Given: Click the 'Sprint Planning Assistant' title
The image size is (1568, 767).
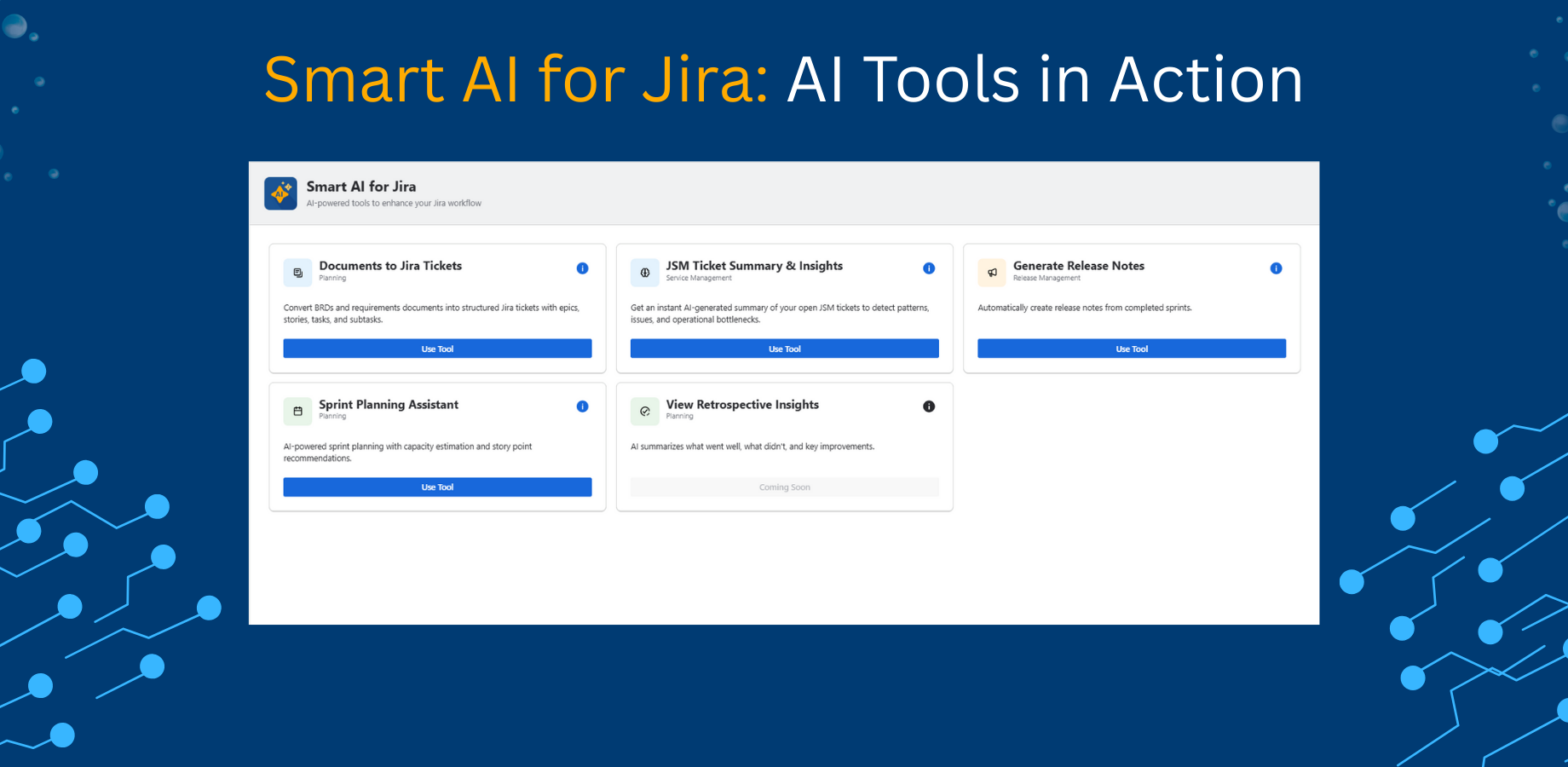Looking at the screenshot, I should [389, 404].
